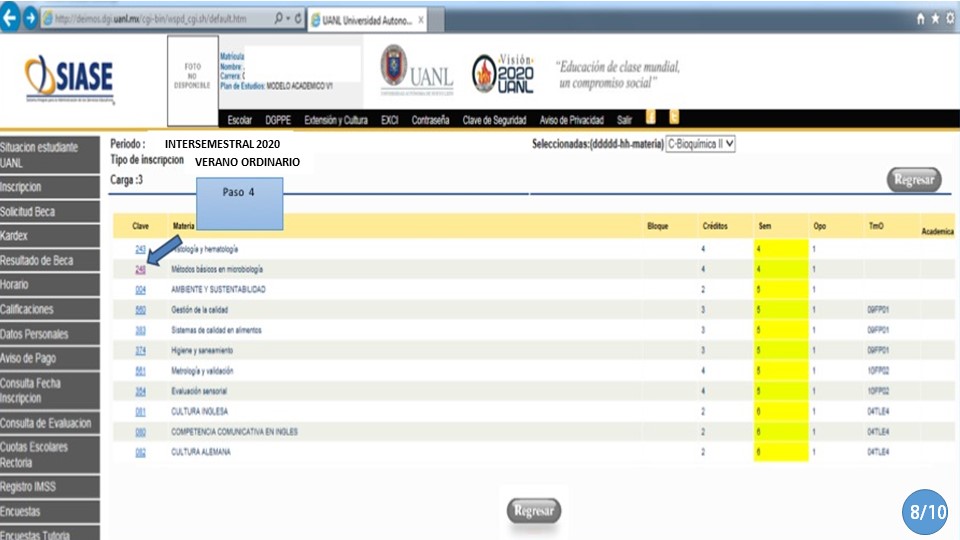
Task: Click the Bloque column header
Action: pyautogui.click(x=658, y=226)
